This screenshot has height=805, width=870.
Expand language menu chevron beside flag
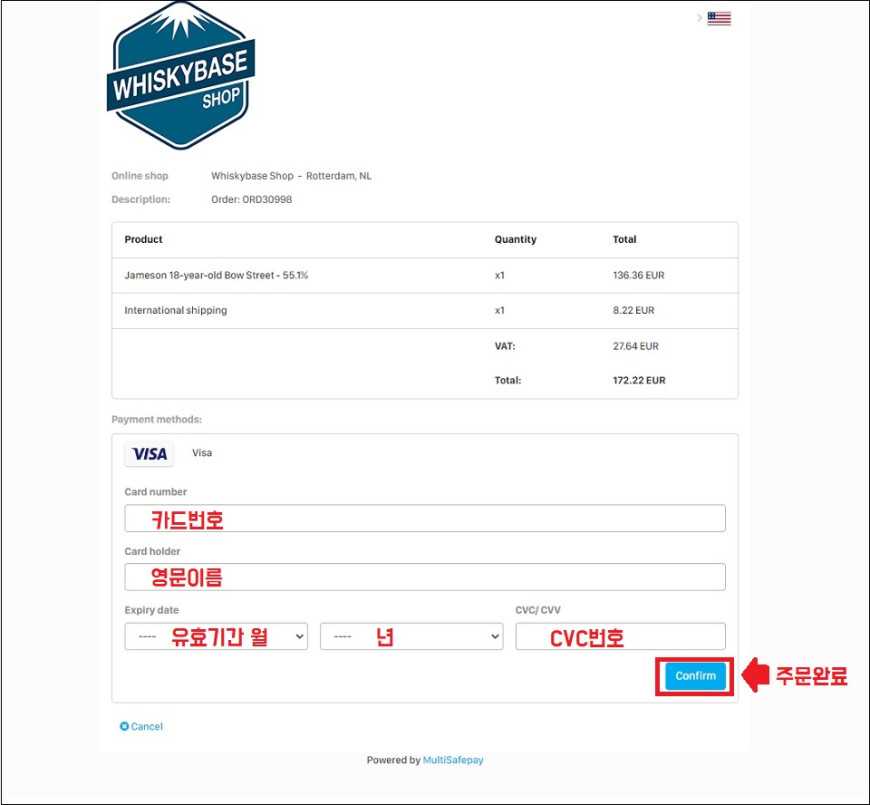[700, 18]
